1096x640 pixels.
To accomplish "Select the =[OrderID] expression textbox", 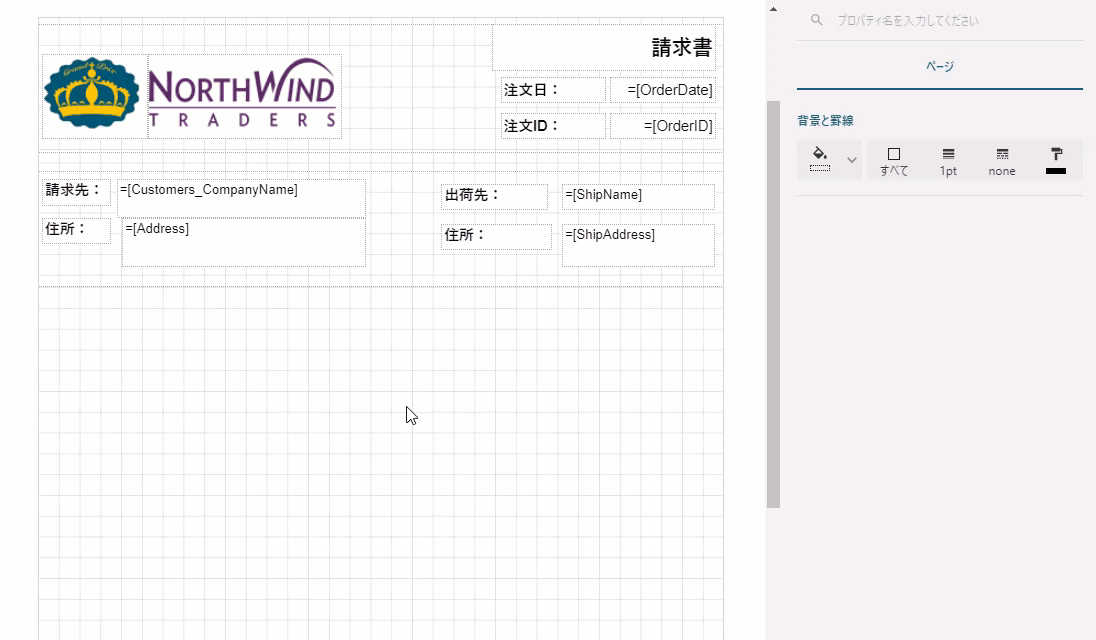I will 663,126.
